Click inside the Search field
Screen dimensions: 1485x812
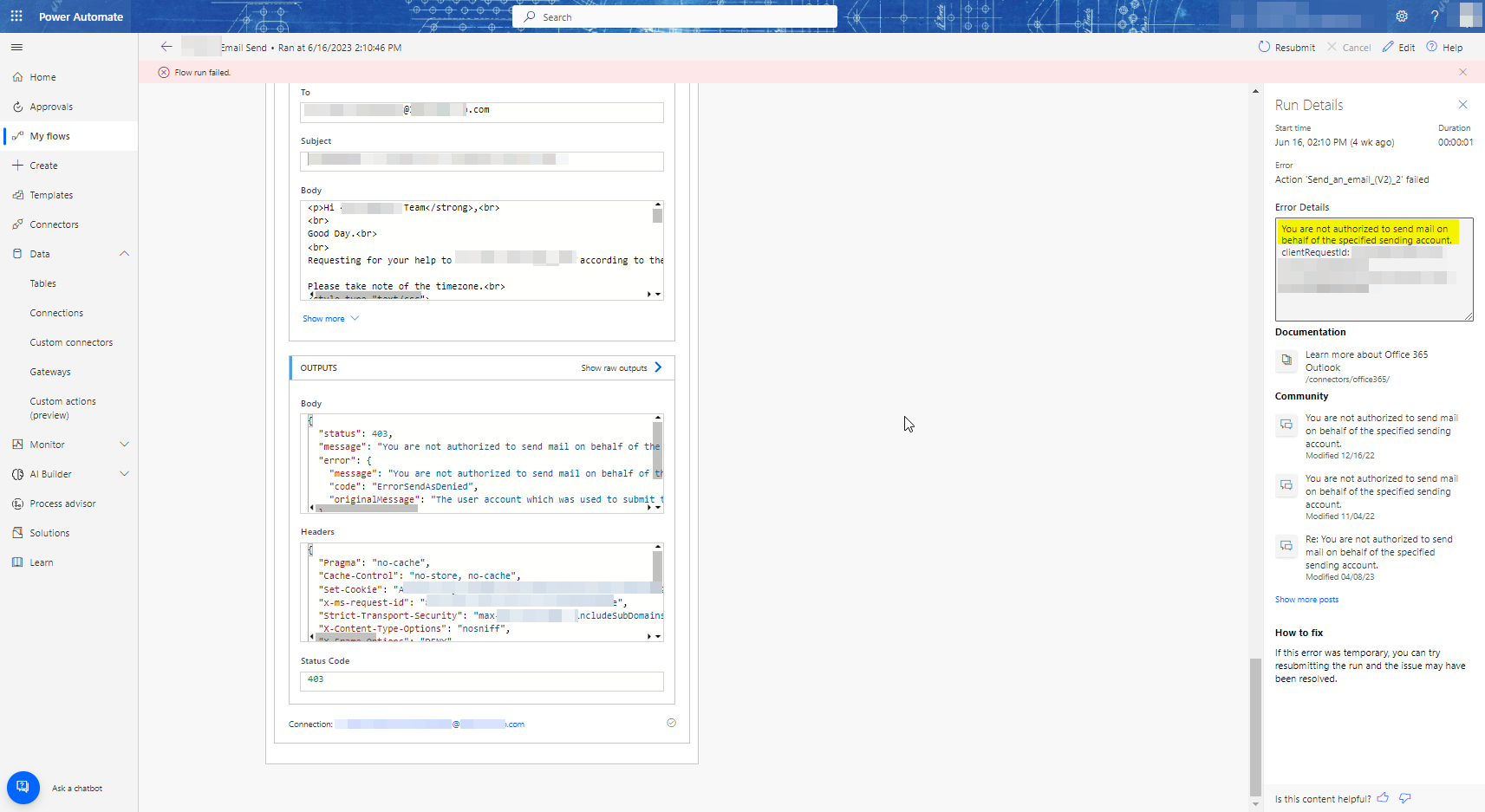pos(674,16)
